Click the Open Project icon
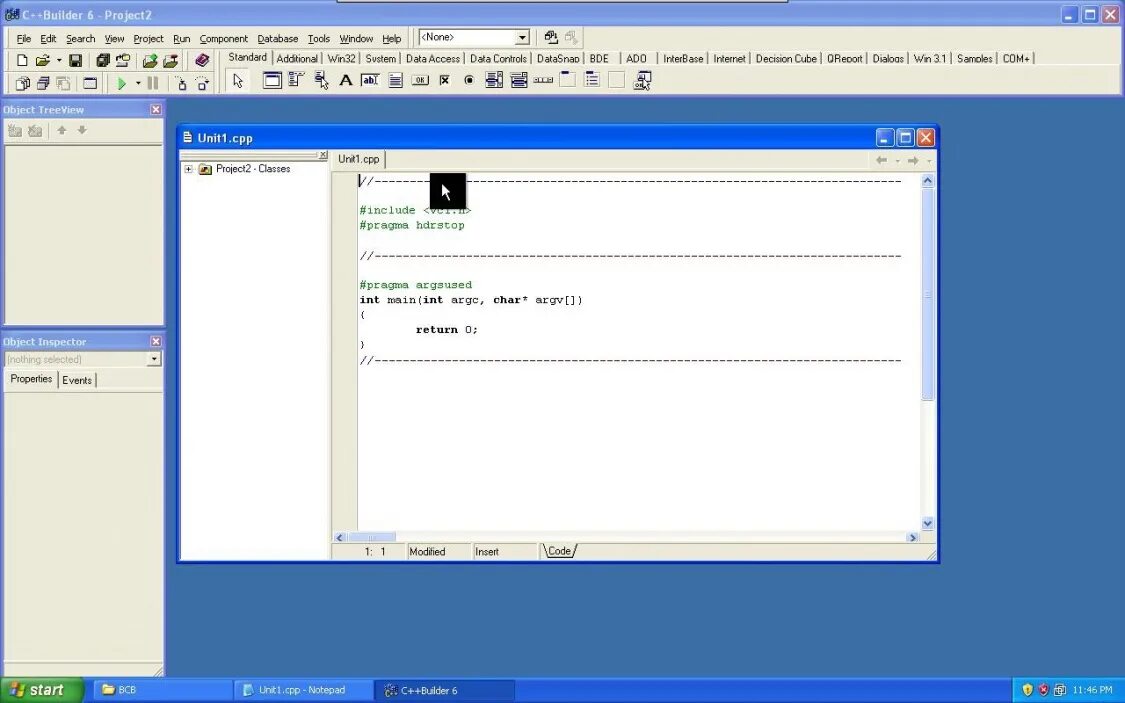The width and height of the screenshot is (1125, 703). pos(123,61)
